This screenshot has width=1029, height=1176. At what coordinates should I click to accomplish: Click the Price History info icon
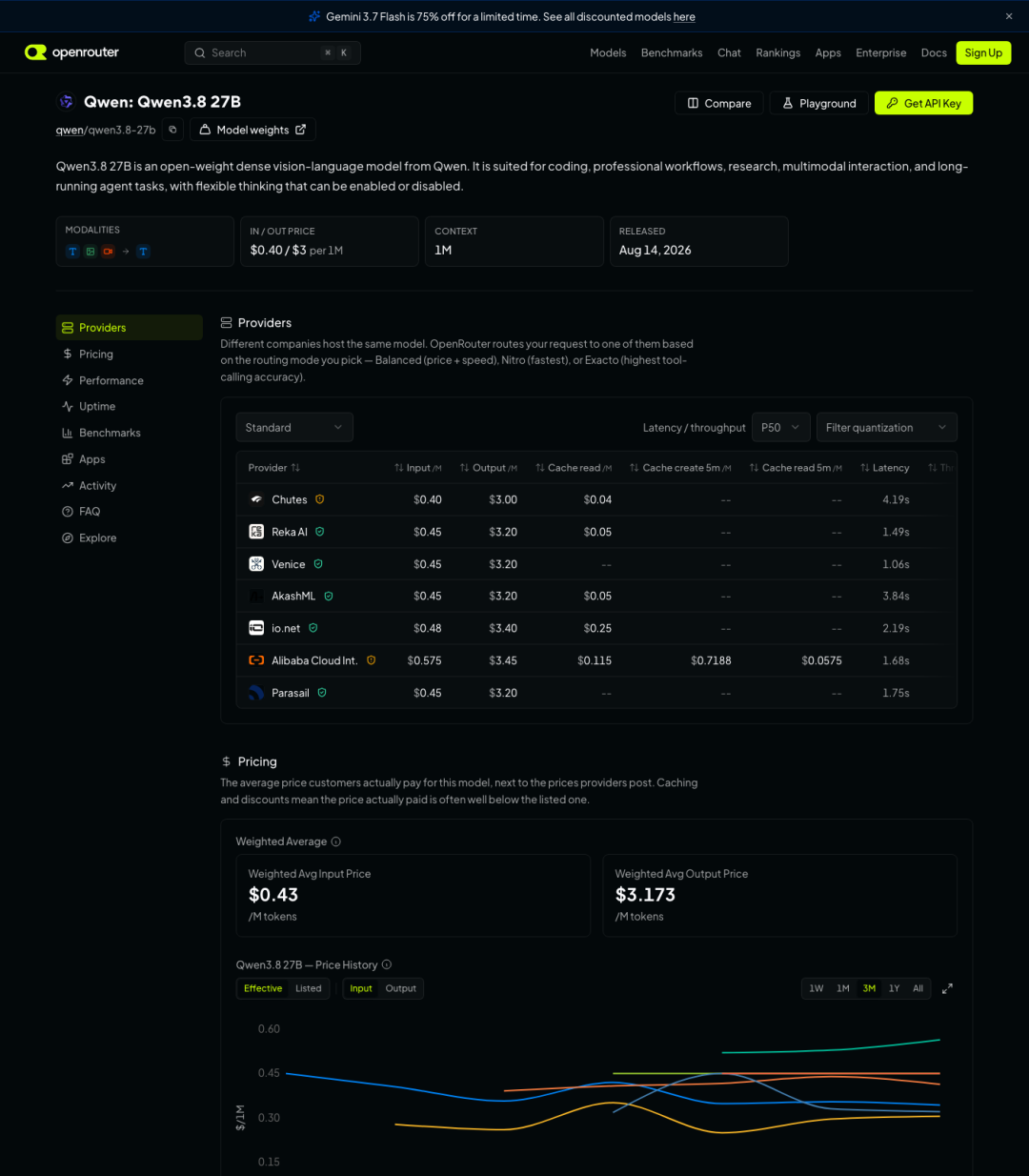[387, 964]
